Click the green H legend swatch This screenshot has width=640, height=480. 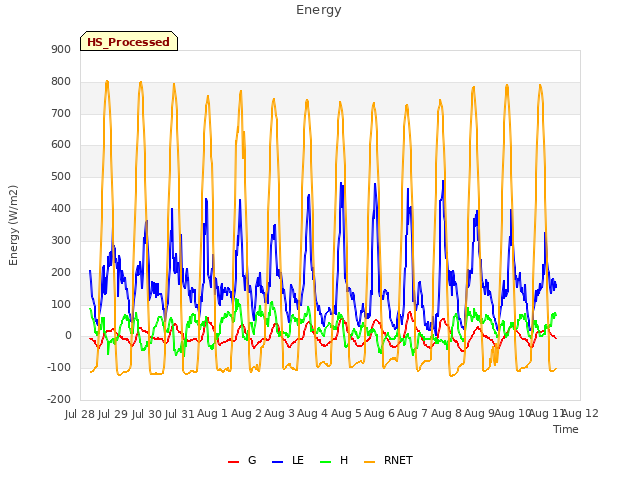coord(325,462)
